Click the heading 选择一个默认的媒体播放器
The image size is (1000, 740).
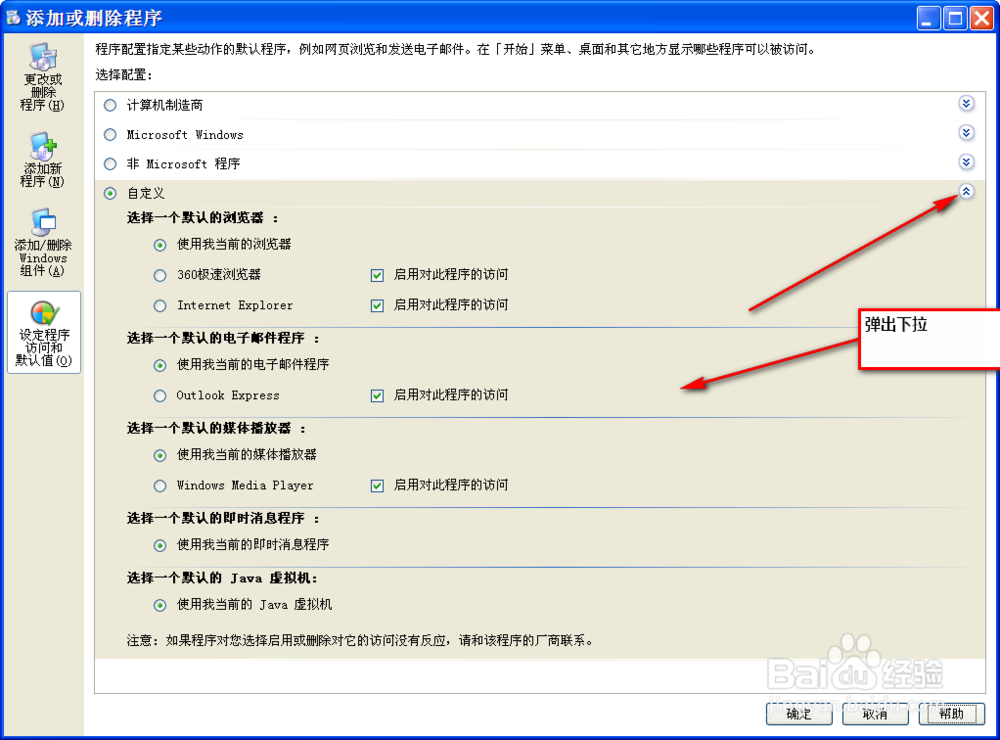coord(216,428)
